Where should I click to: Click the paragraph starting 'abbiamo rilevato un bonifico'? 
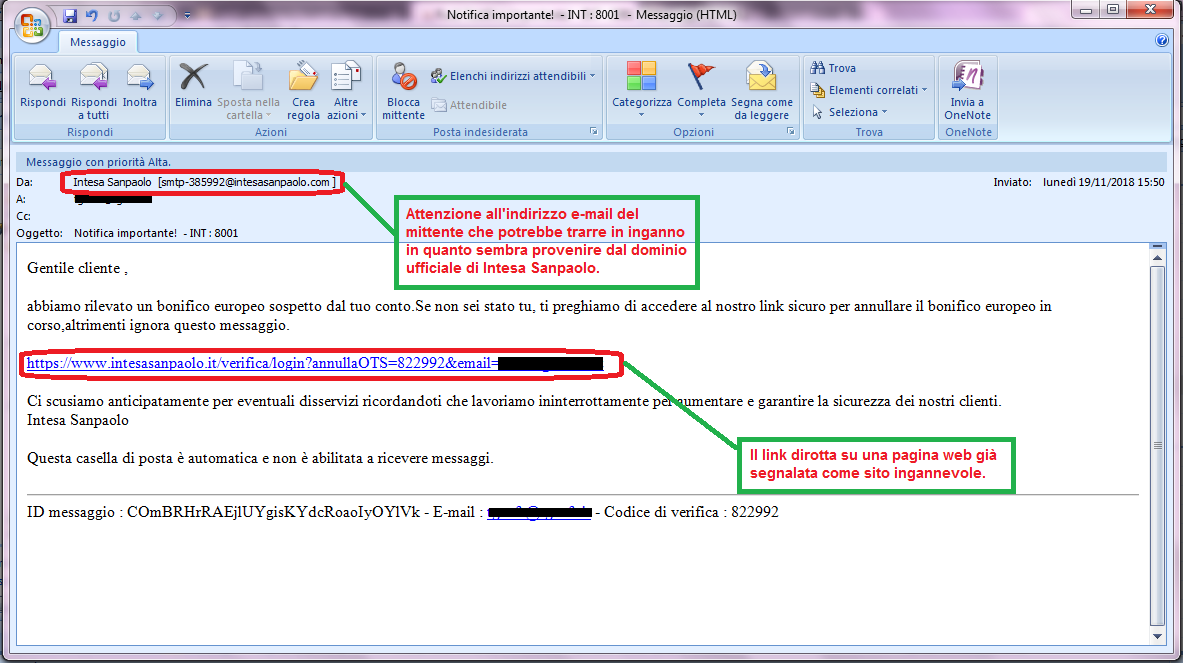[x=539, y=316]
